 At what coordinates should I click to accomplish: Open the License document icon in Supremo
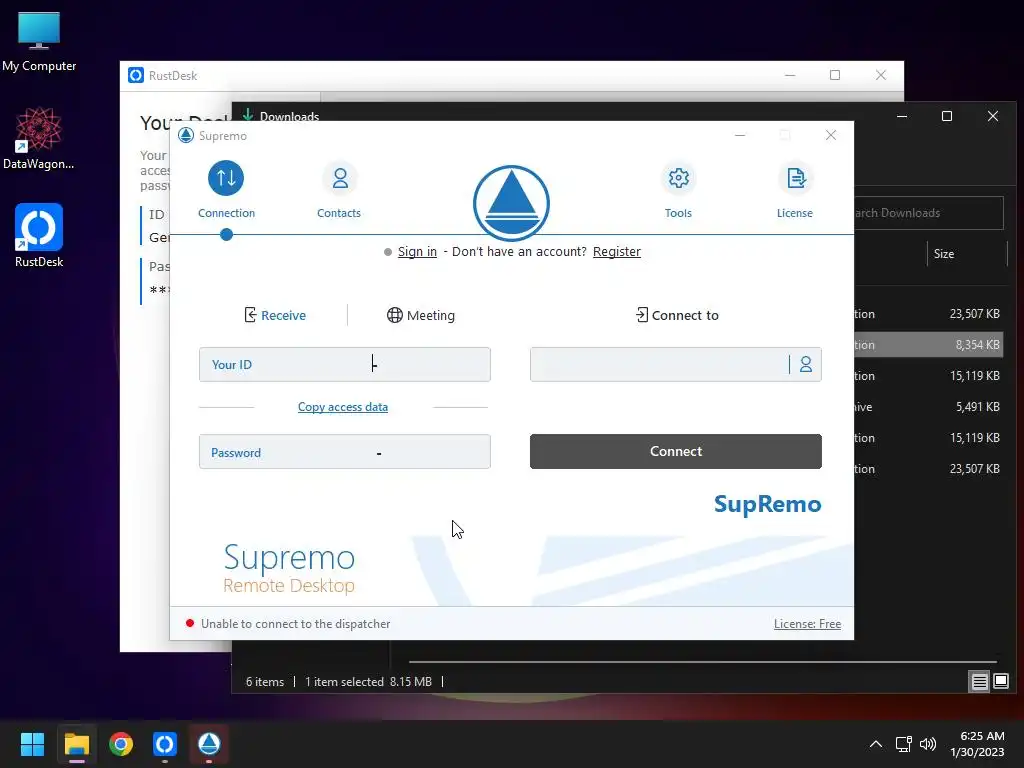[x=795, y=178]
